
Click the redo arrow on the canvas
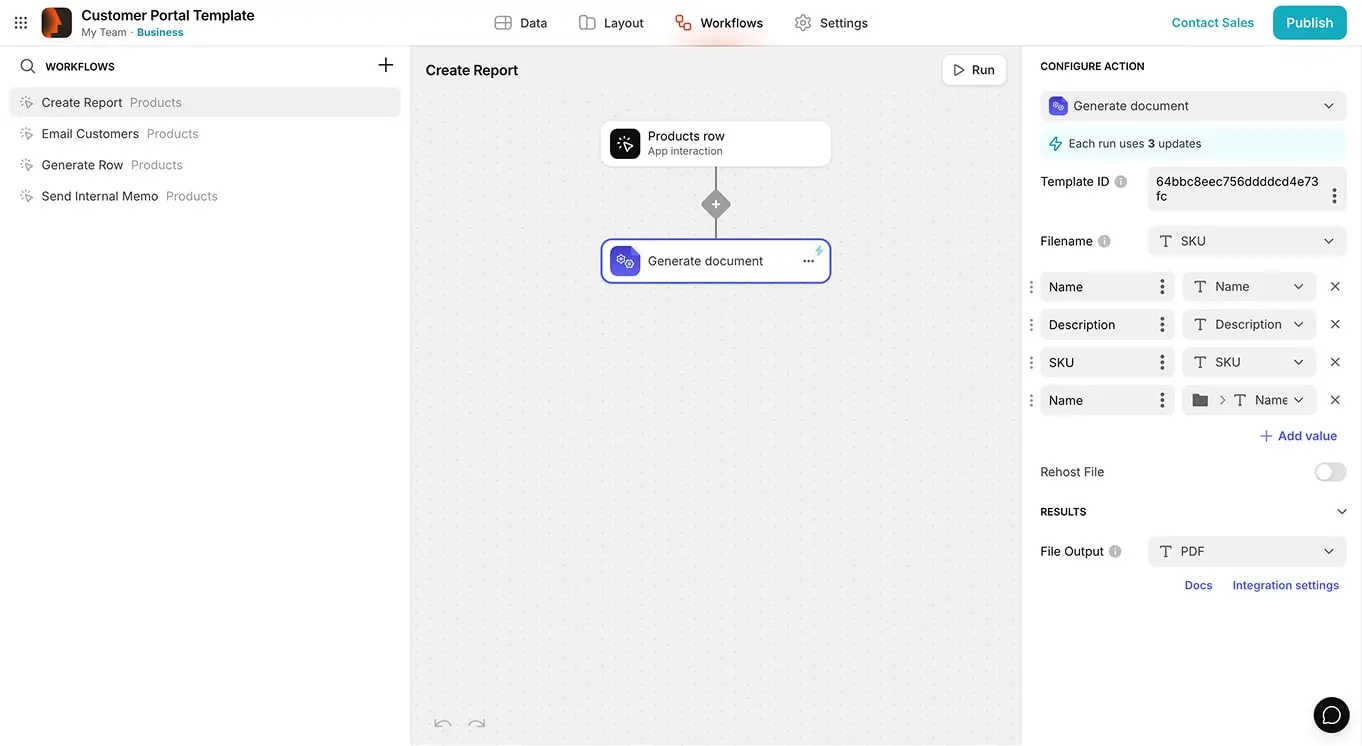point(477,723)
